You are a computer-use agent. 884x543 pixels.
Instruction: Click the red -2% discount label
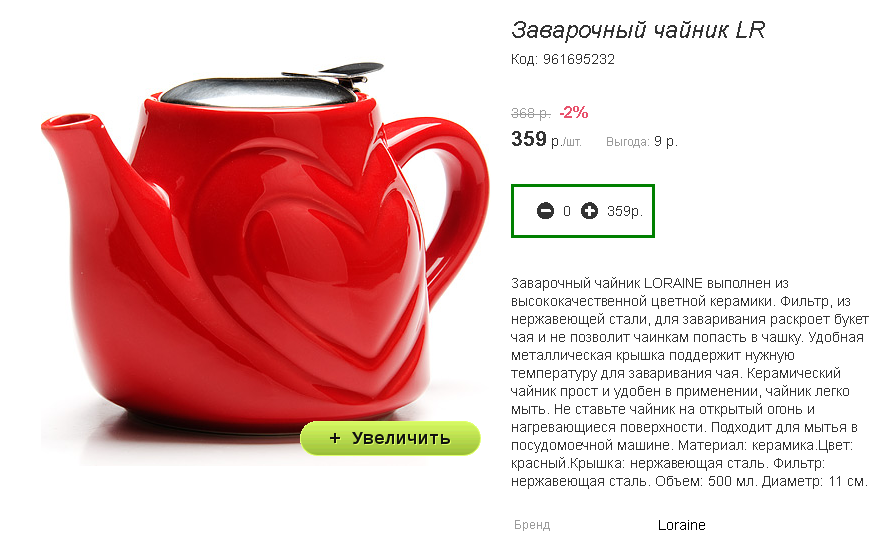tap(574, 113)
